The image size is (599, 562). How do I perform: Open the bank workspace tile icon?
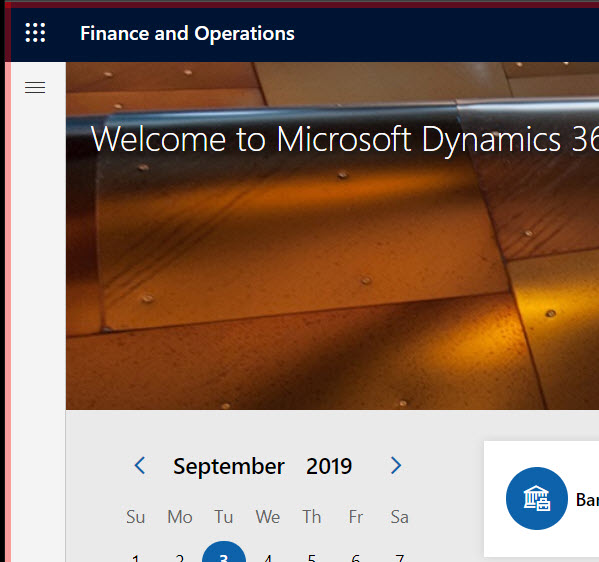(537, 498)
